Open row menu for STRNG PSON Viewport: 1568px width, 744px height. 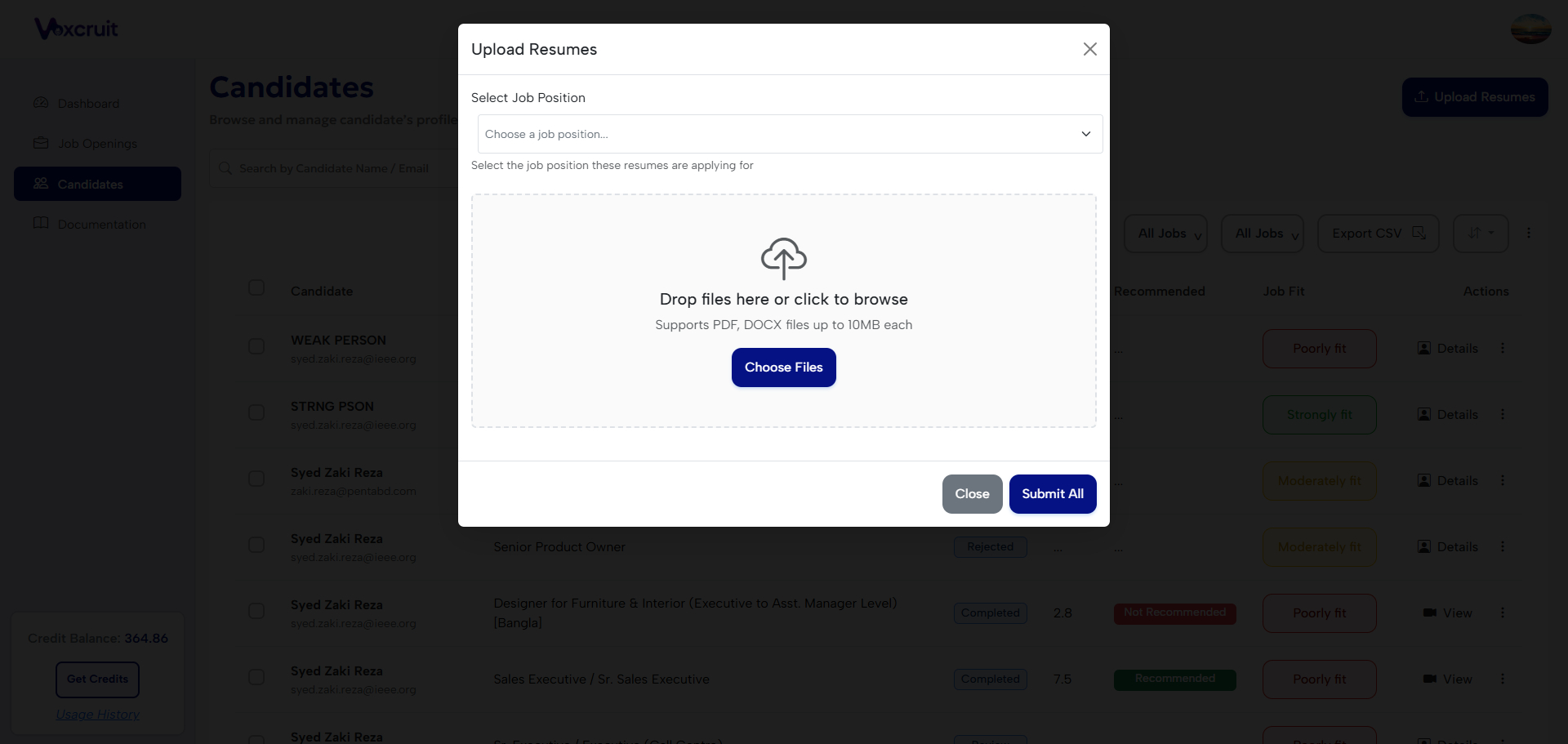pos(1503,414)
